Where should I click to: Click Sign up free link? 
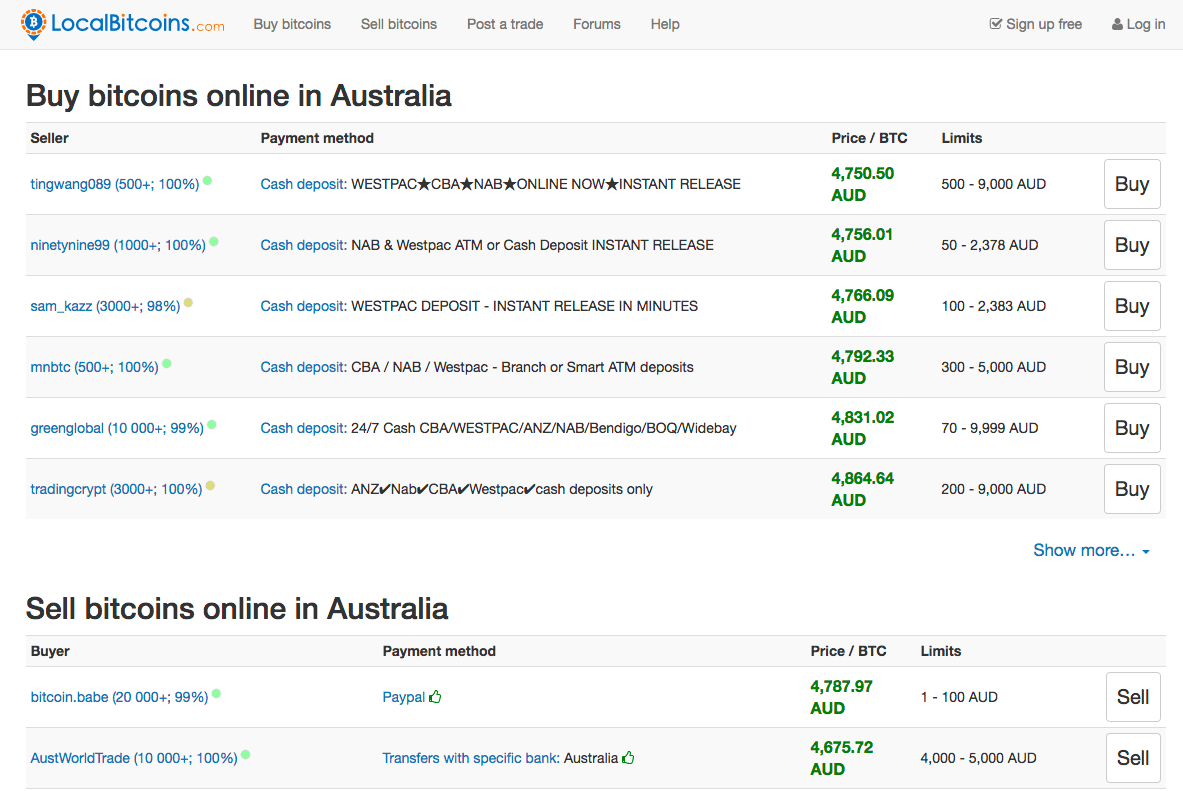pyautogui.click(x=1036, y=24)
